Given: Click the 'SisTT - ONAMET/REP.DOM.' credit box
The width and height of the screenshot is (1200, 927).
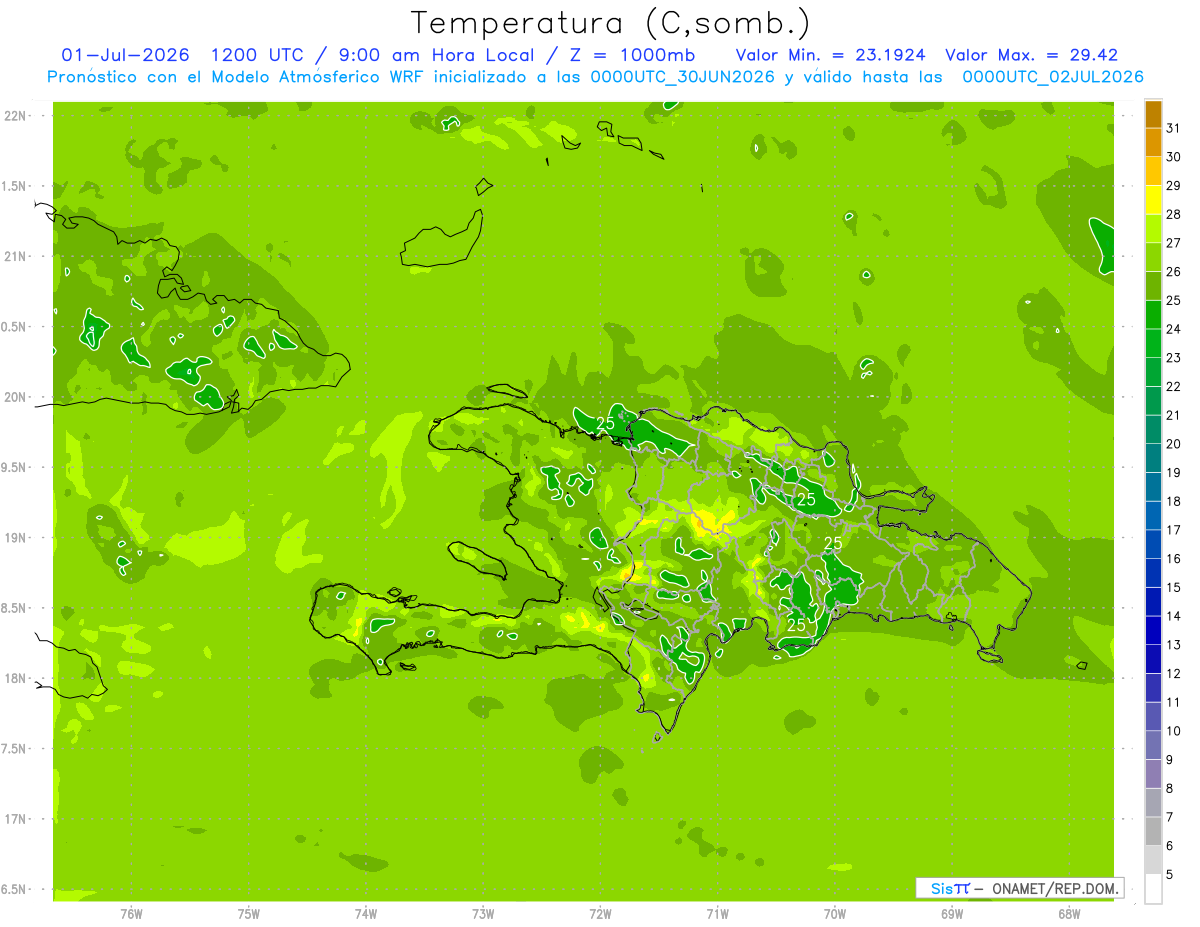Looking at the screenshot, I should point(1020,888).
